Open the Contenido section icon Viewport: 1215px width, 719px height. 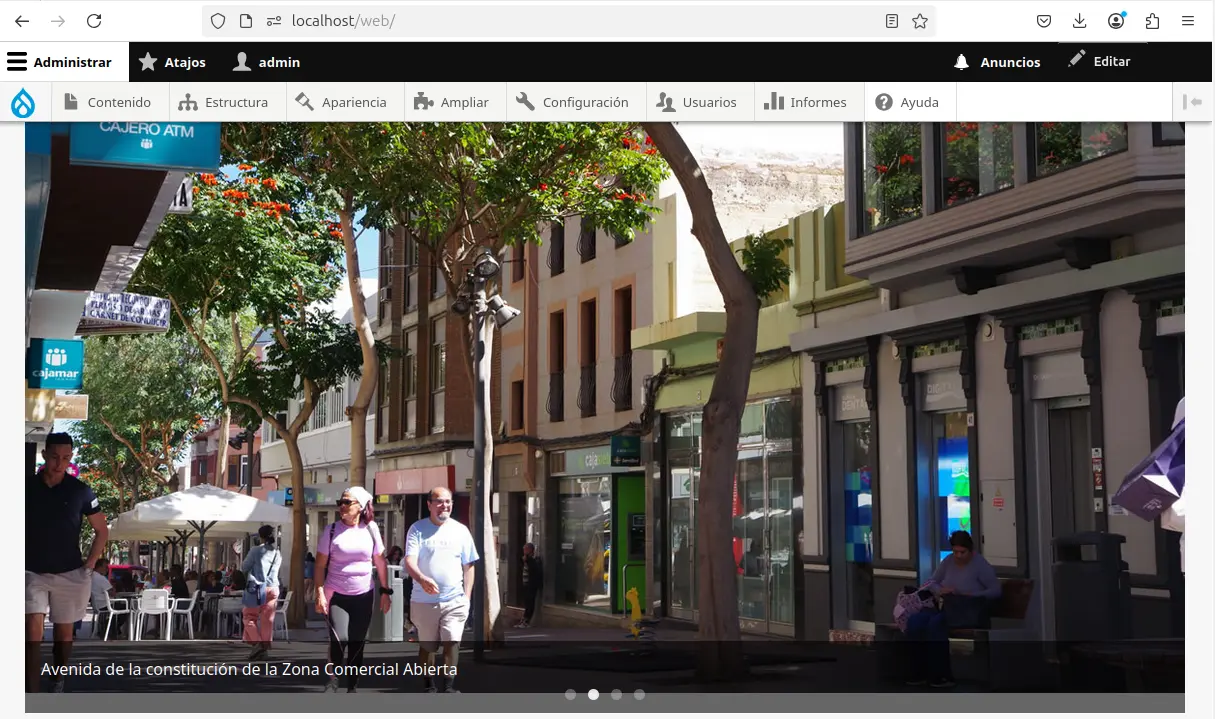[69, 101]
